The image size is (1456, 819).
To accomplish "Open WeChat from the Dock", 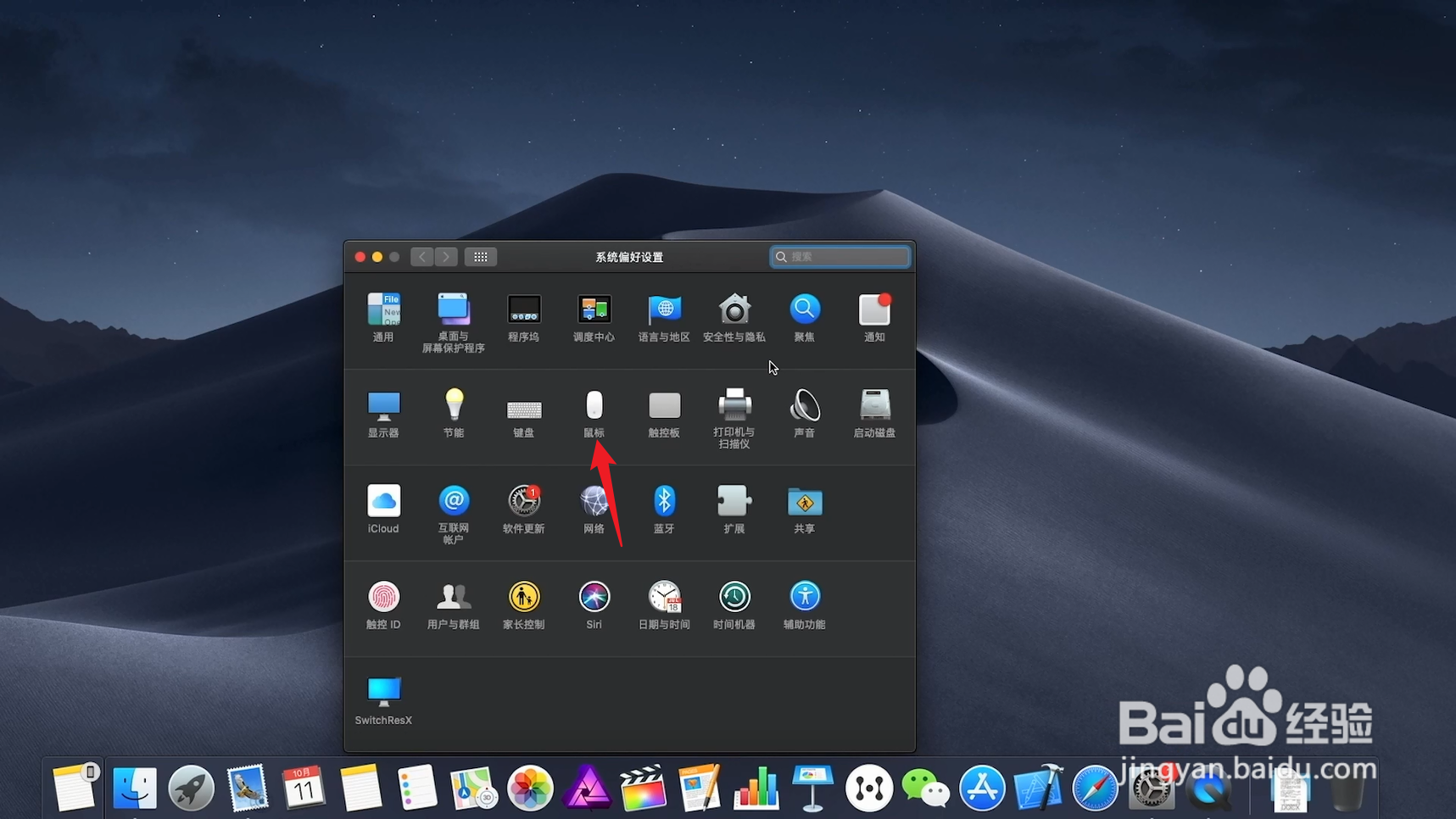I will [925, 788].
